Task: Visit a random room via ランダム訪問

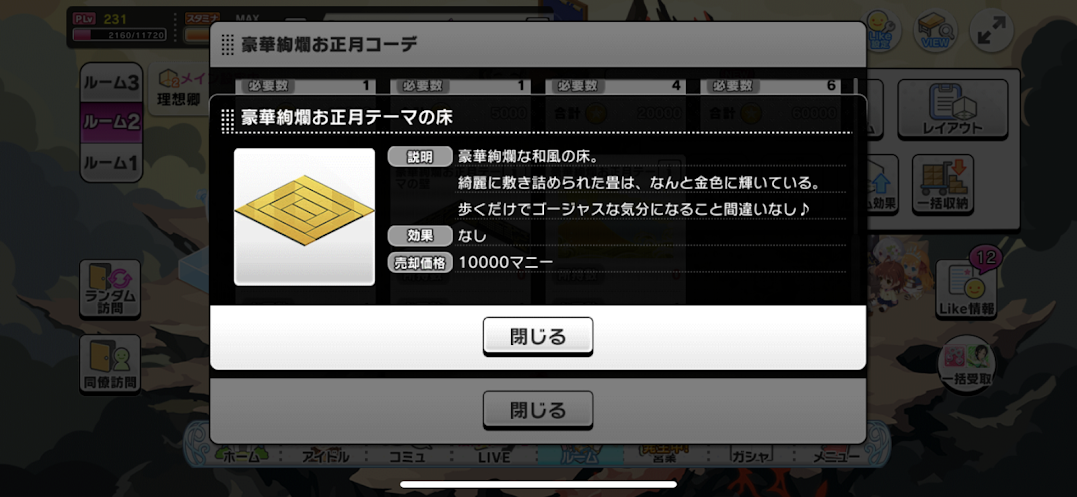Action: pyautogui.click(x=110, y=289)
